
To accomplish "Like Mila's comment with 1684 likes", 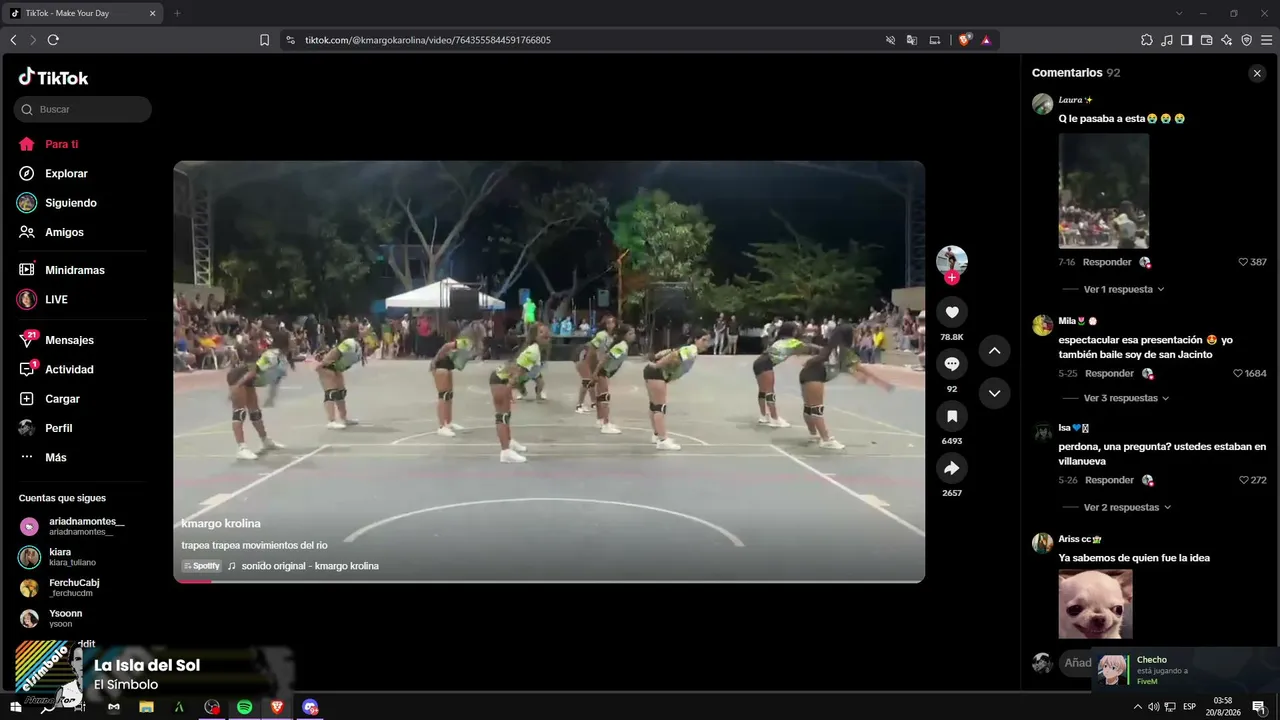I will pyautogui.click(x=1238, y=373).
